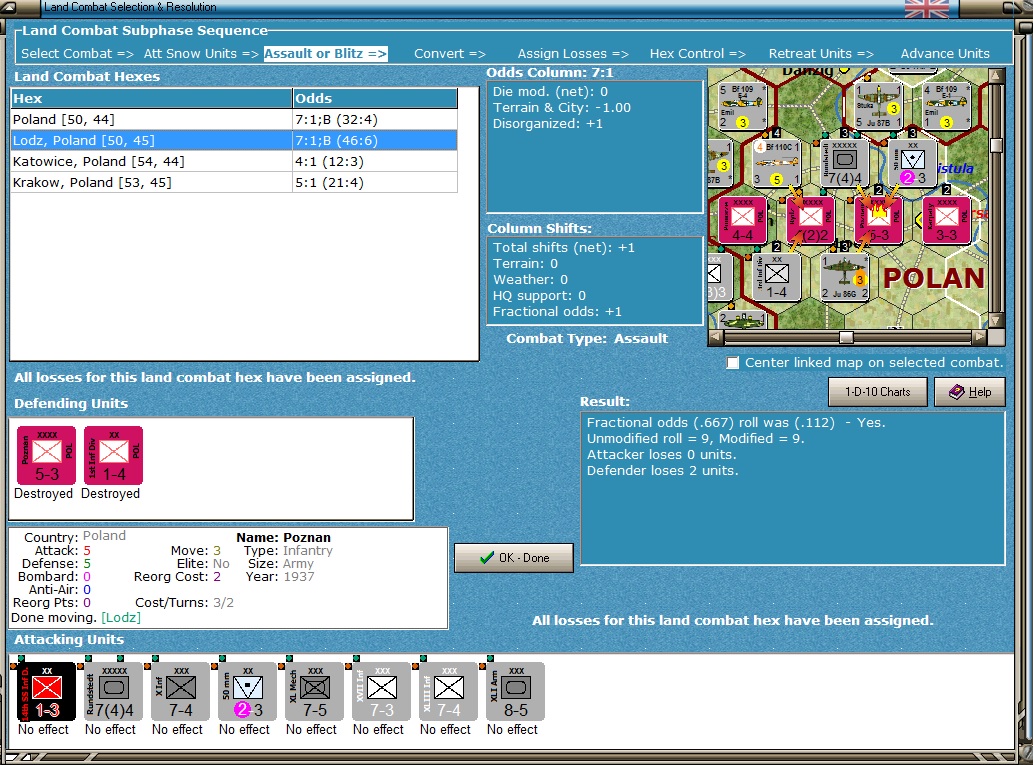Select the XVII Inf 7-3 attacking unit
This screenshot has height=765, width=1033.
(x=382, y=692)
